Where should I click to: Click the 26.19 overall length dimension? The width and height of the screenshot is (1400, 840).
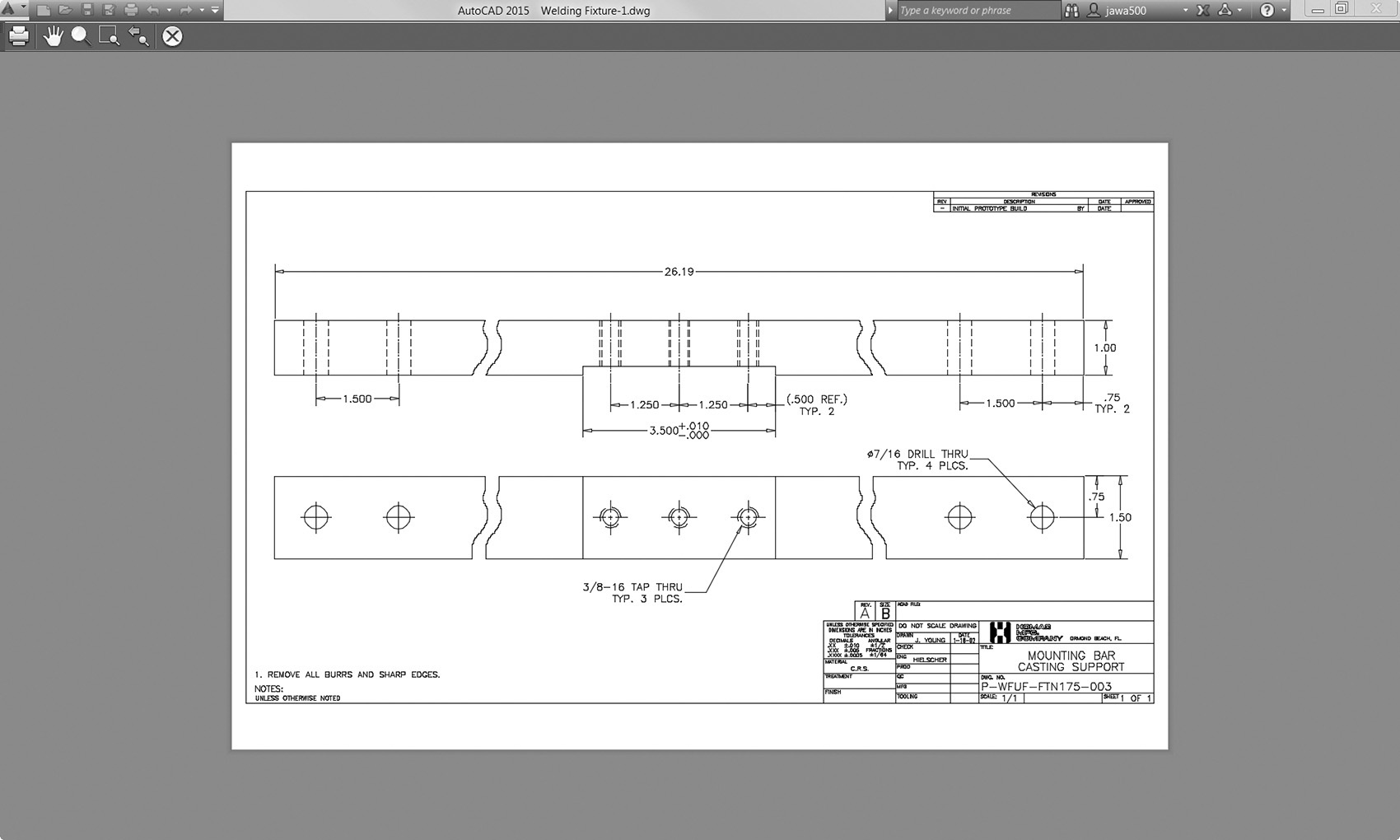pyautogui.click(x=679, y=271)
